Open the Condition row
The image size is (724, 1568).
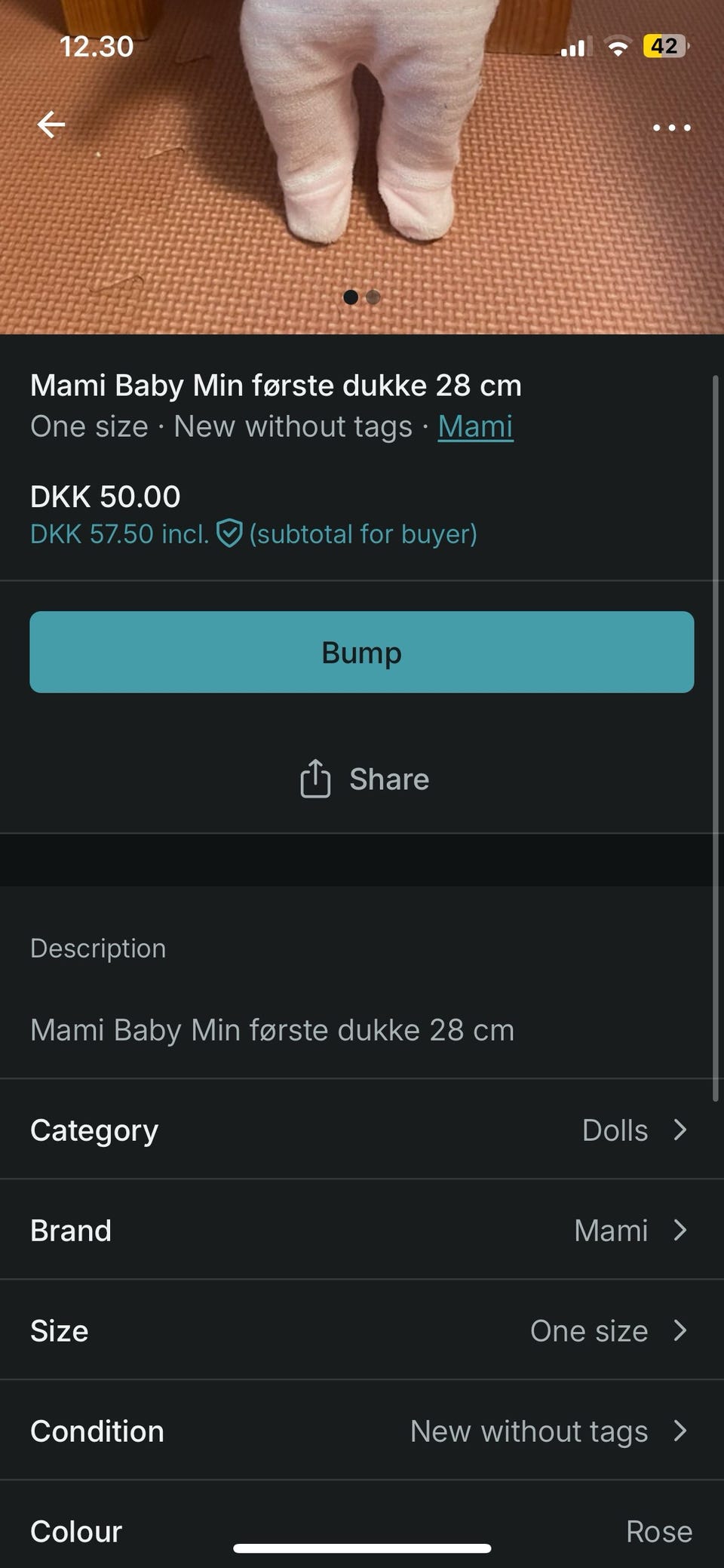pos(362,1431)
